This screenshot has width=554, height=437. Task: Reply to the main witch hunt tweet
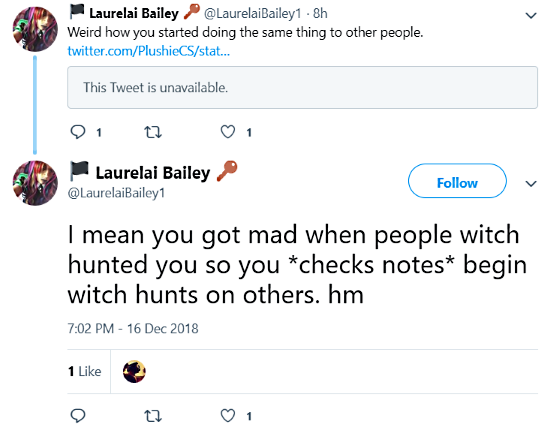[78, 415]
